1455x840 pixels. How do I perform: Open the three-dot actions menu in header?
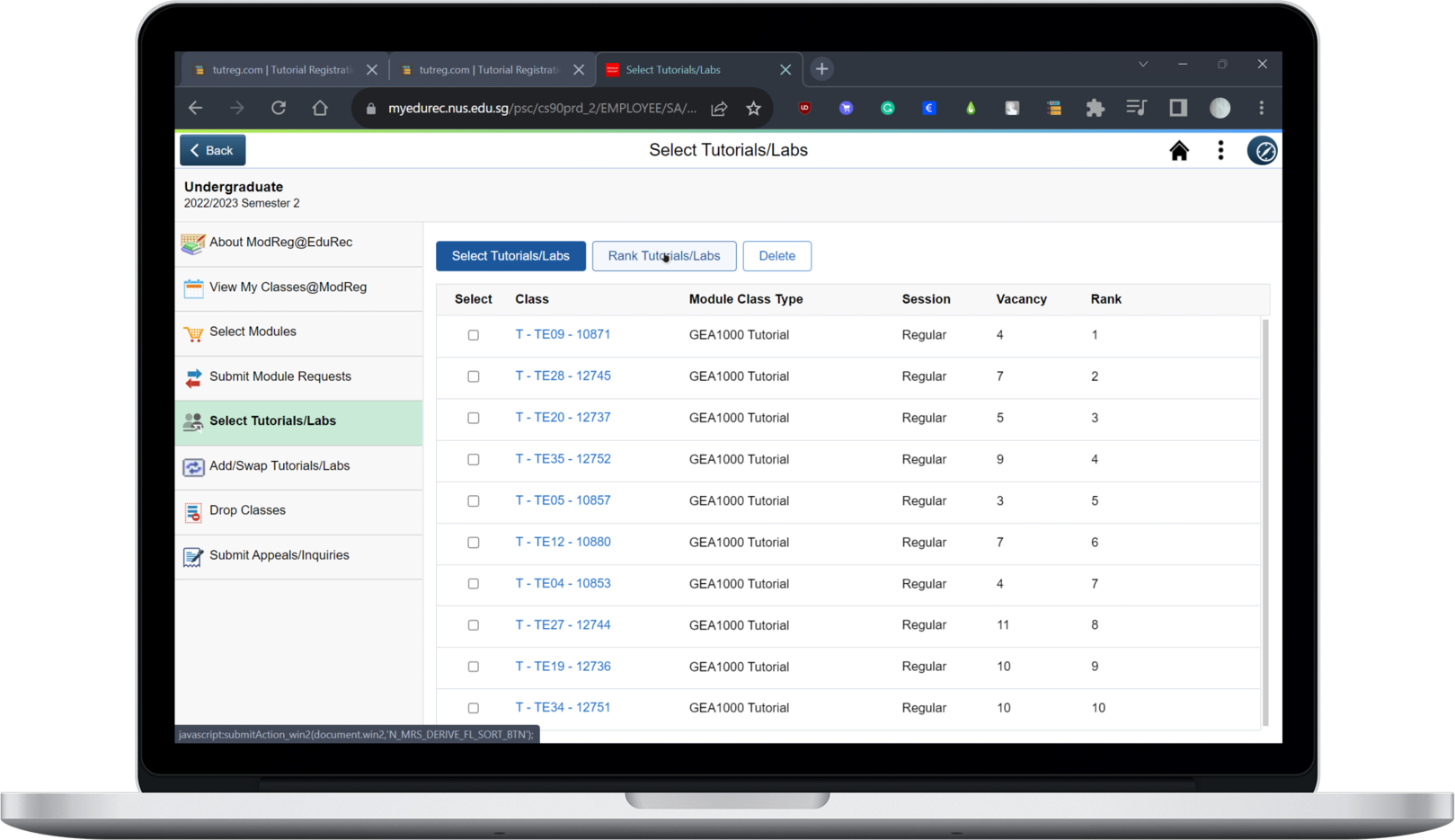tap(1220, 151)
